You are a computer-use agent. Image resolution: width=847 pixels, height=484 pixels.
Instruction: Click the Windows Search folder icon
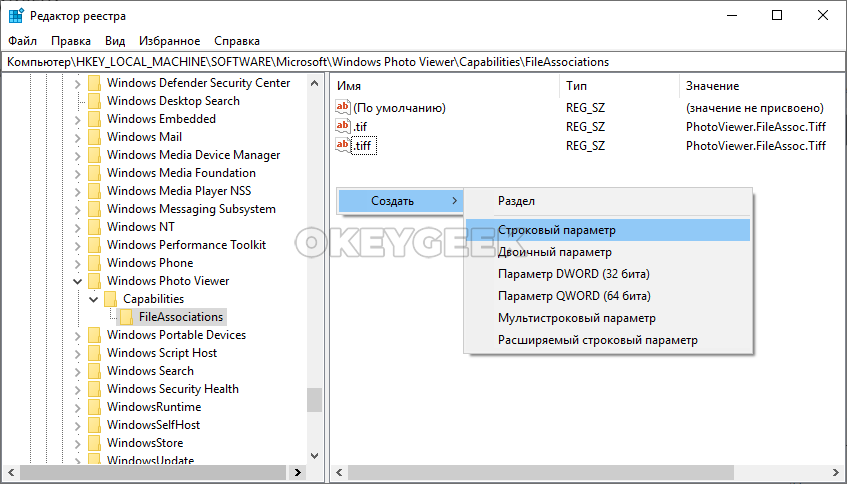(95, 371)
